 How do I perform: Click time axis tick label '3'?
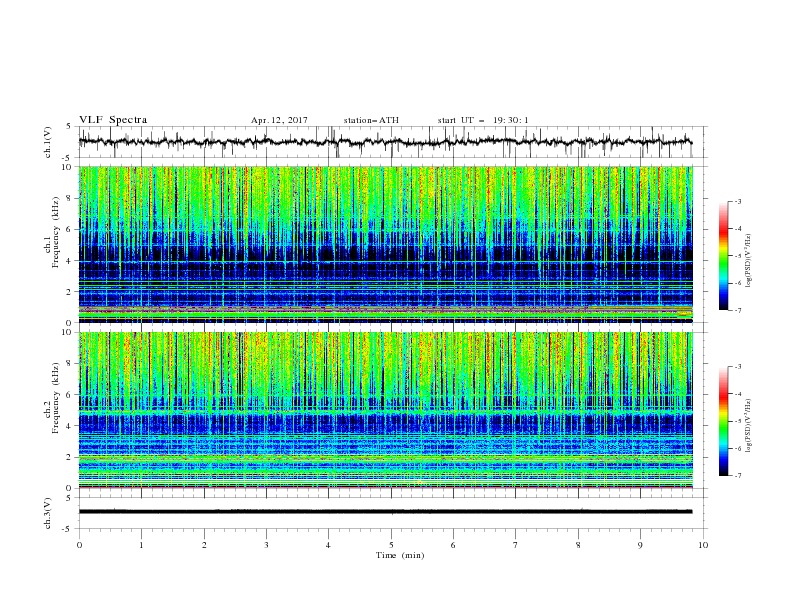point(266,545)
